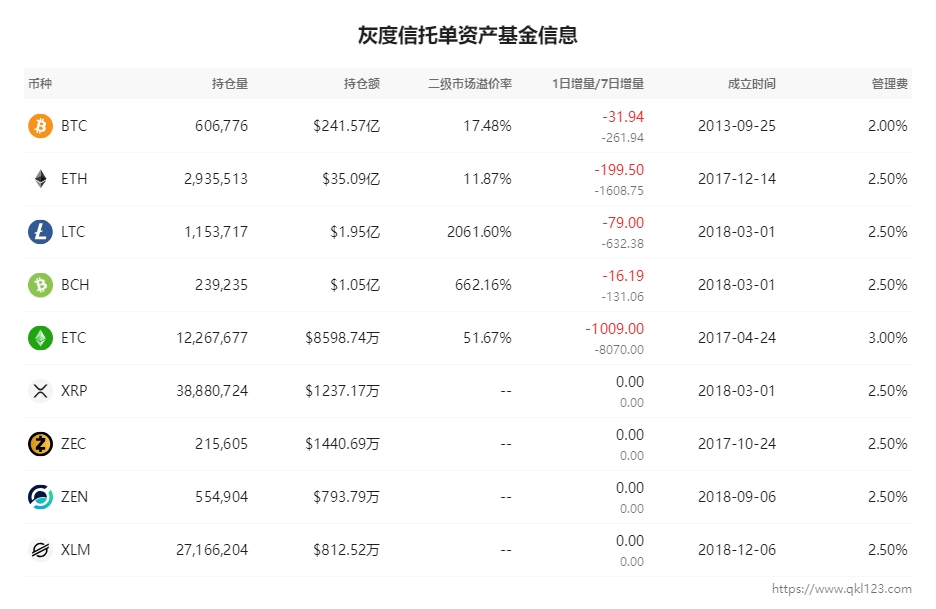Select the ZEC symbol label

[x=73, y=444]
